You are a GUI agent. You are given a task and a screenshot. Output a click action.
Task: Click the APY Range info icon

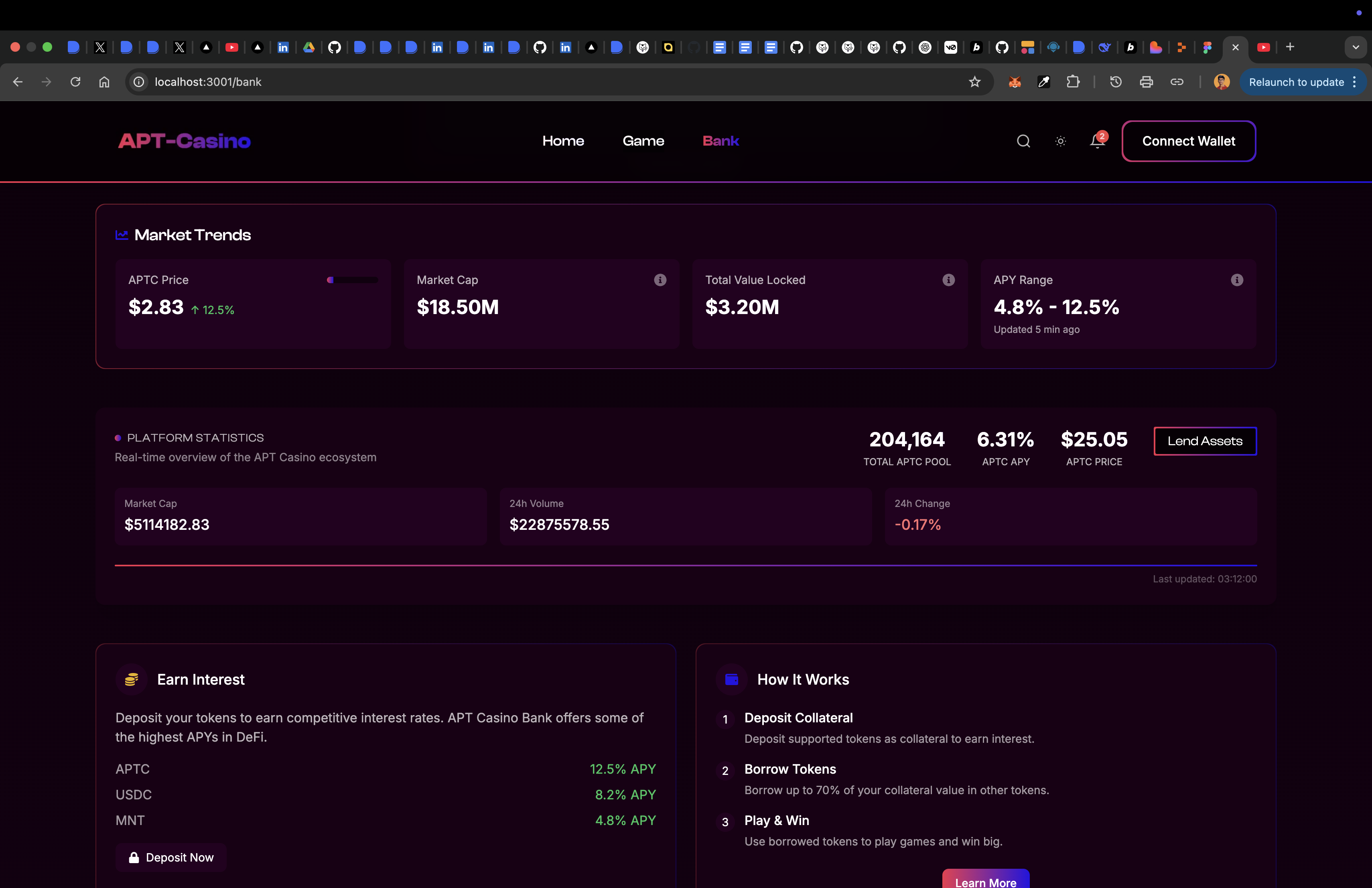coord(1236,280)
